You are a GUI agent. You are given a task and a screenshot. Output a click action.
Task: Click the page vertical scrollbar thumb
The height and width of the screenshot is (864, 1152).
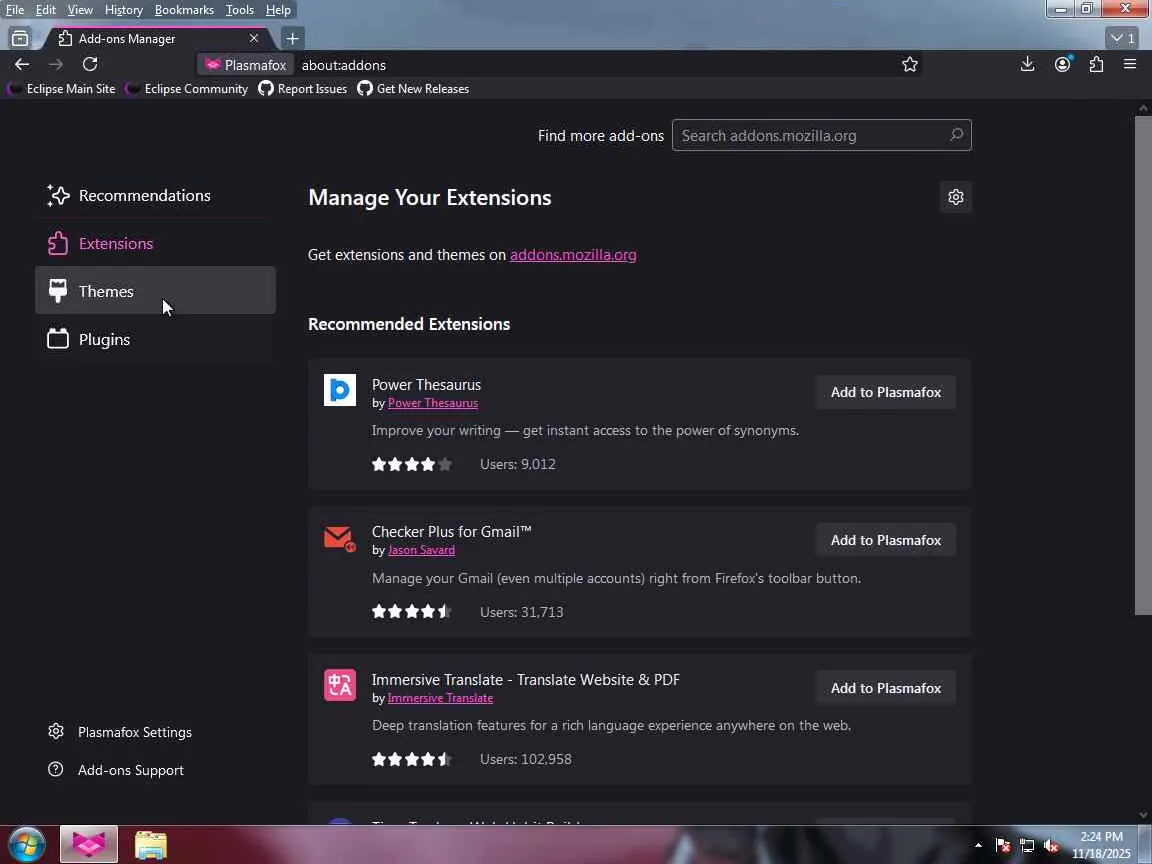[1143, 366]
